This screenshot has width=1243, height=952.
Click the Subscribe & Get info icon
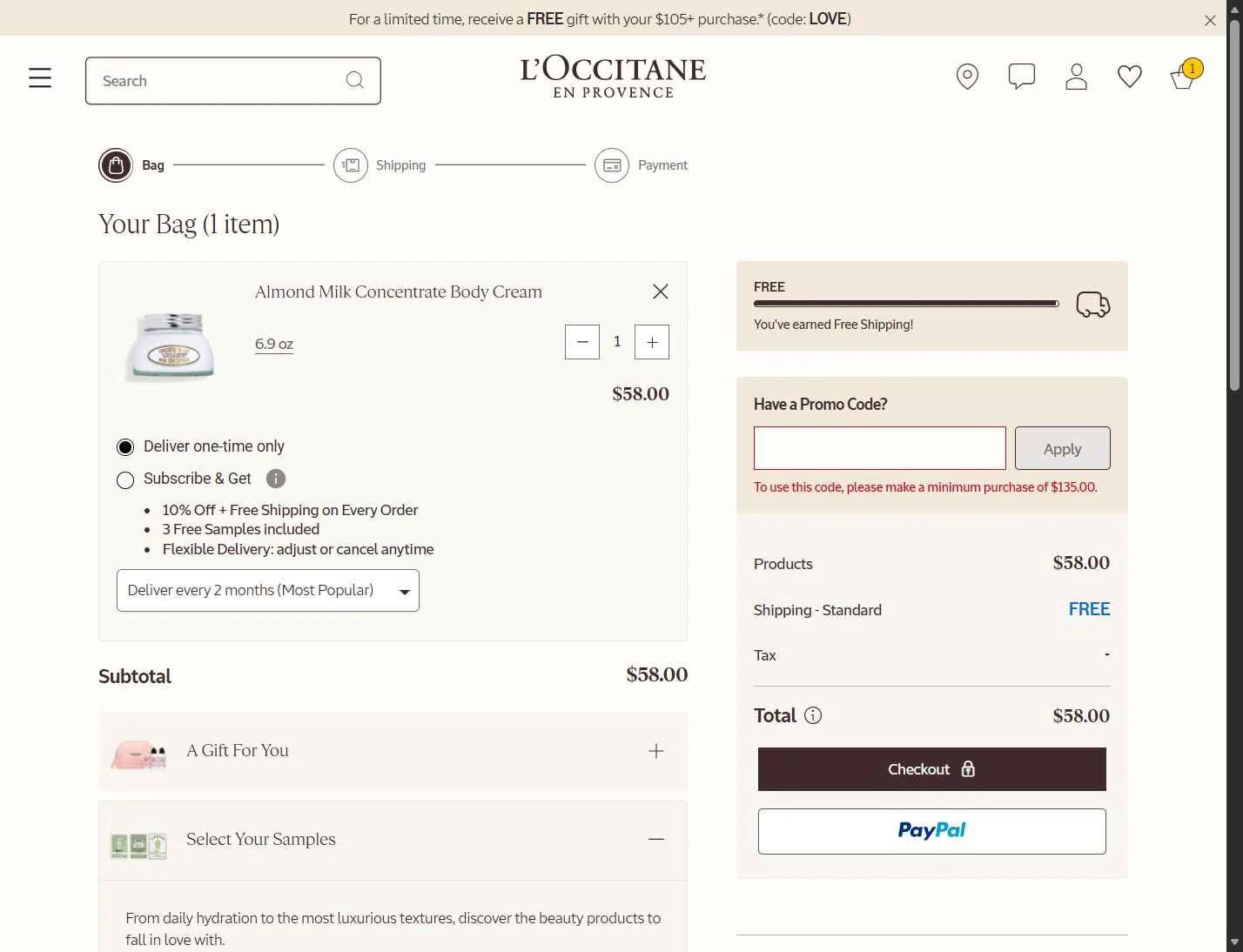(x=276, y=479)
